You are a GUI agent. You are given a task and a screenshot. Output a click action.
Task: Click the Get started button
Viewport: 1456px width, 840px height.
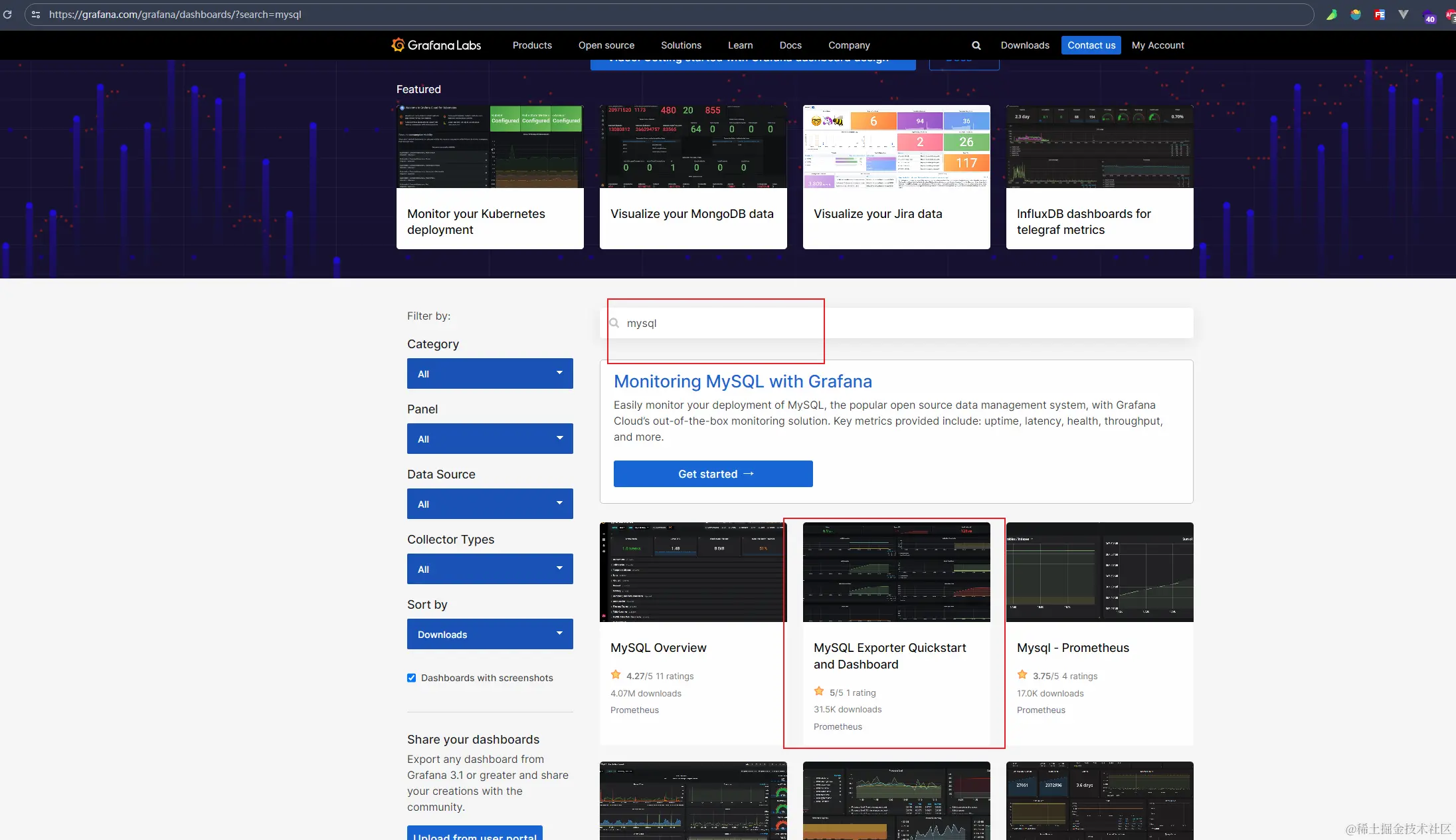click(713, 474)
